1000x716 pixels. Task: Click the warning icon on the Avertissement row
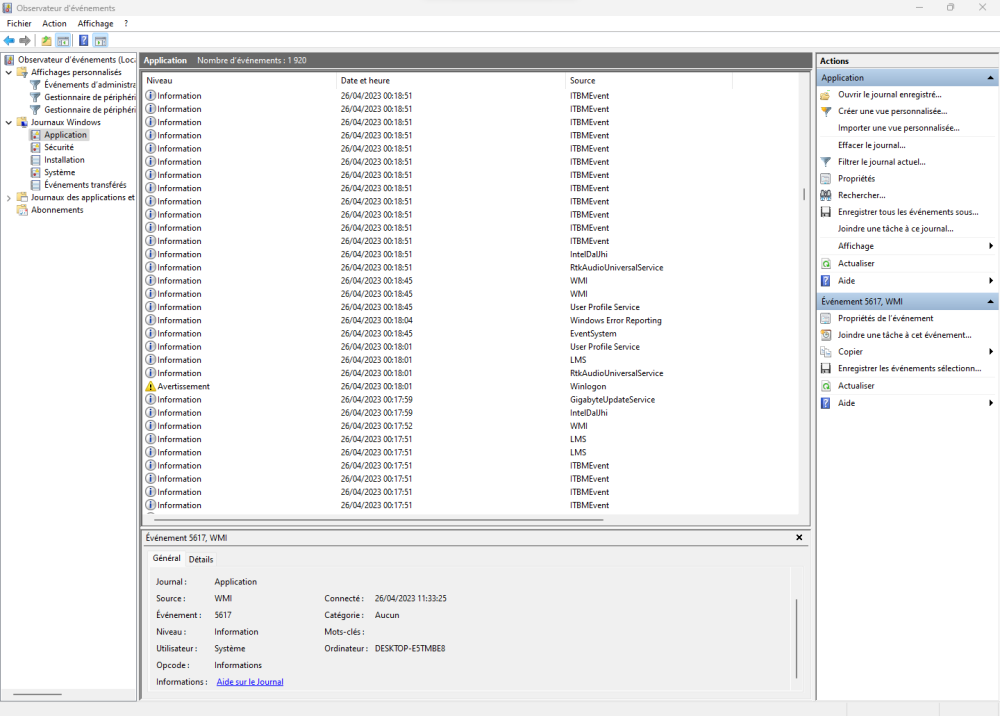151,386
